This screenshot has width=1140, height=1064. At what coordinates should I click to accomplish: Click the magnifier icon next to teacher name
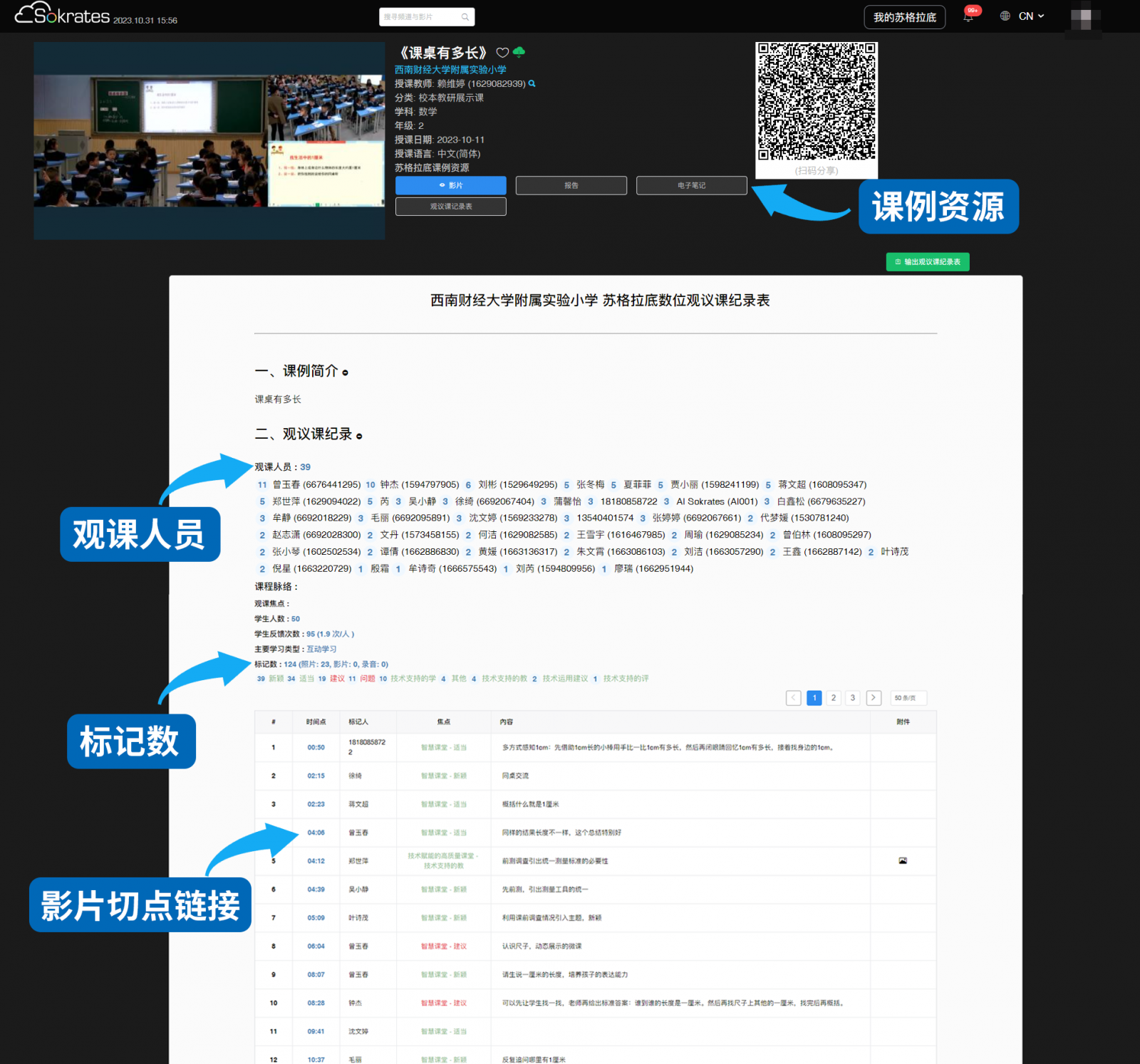point(532,84)
